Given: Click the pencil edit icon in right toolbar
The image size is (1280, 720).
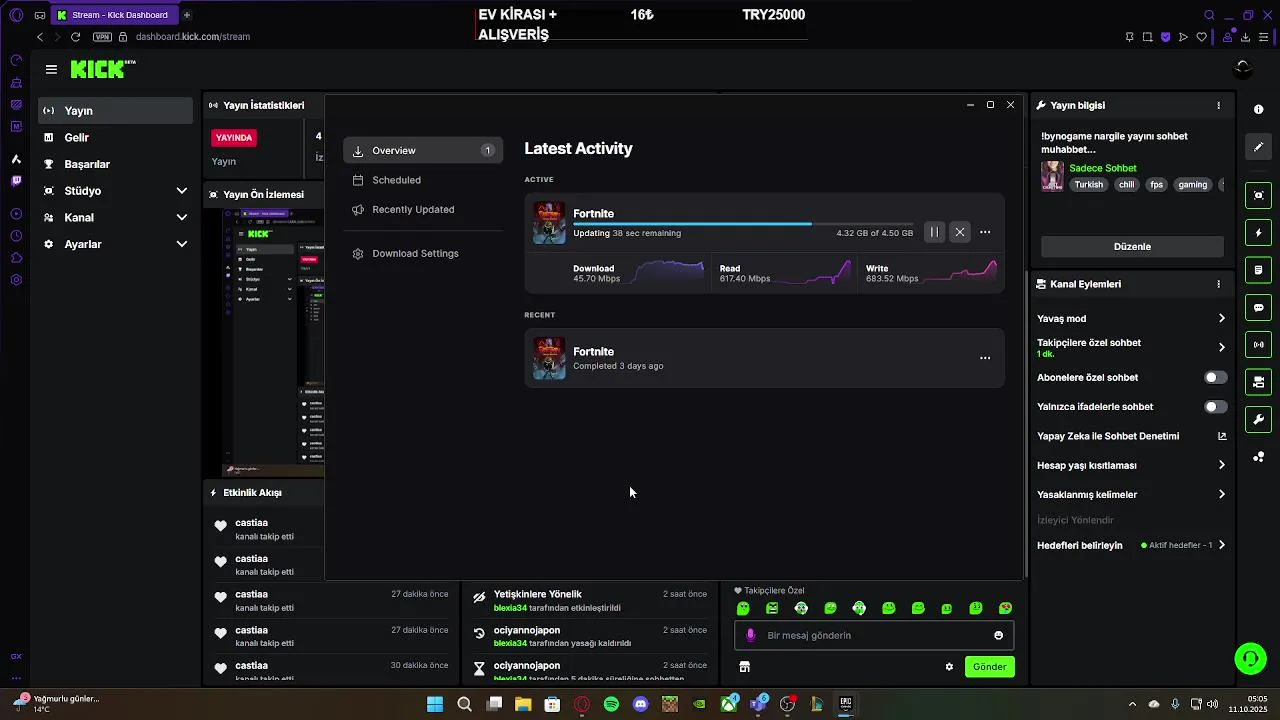Looking at the screenshot, I should pos(1259,147).
